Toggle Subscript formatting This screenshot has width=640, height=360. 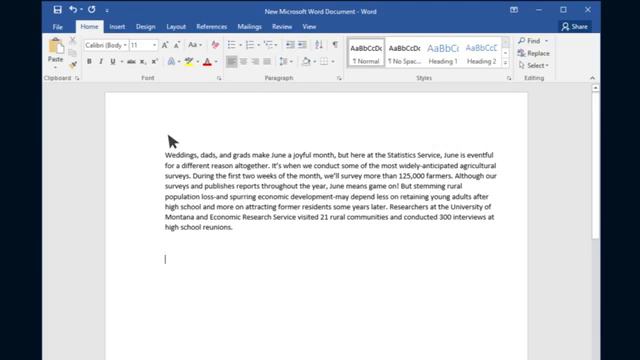143,62
